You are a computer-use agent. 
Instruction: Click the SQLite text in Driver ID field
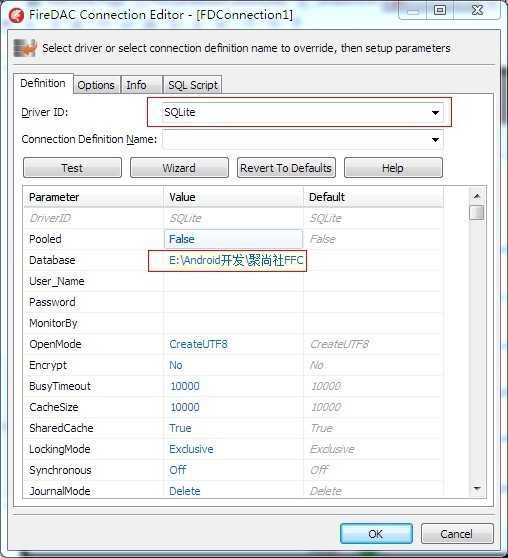coord(179,112)
